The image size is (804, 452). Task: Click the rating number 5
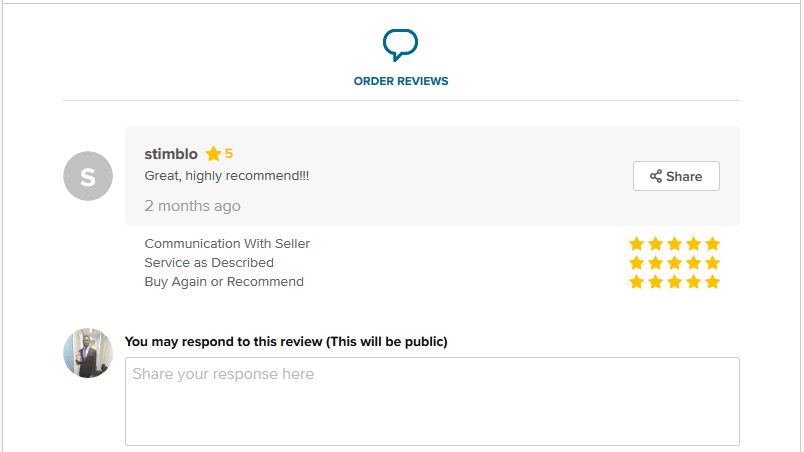229,153
